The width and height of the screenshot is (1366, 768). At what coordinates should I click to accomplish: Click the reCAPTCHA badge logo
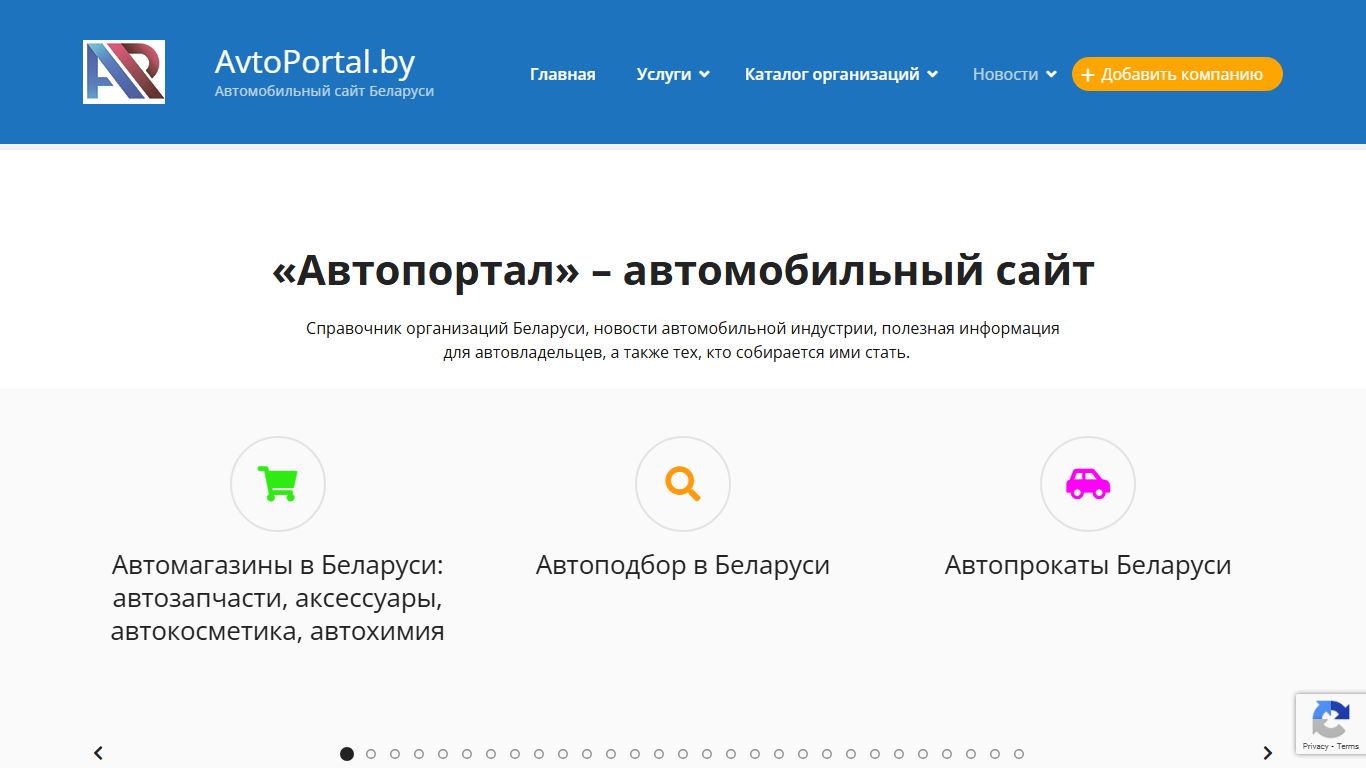point(1331,718)
